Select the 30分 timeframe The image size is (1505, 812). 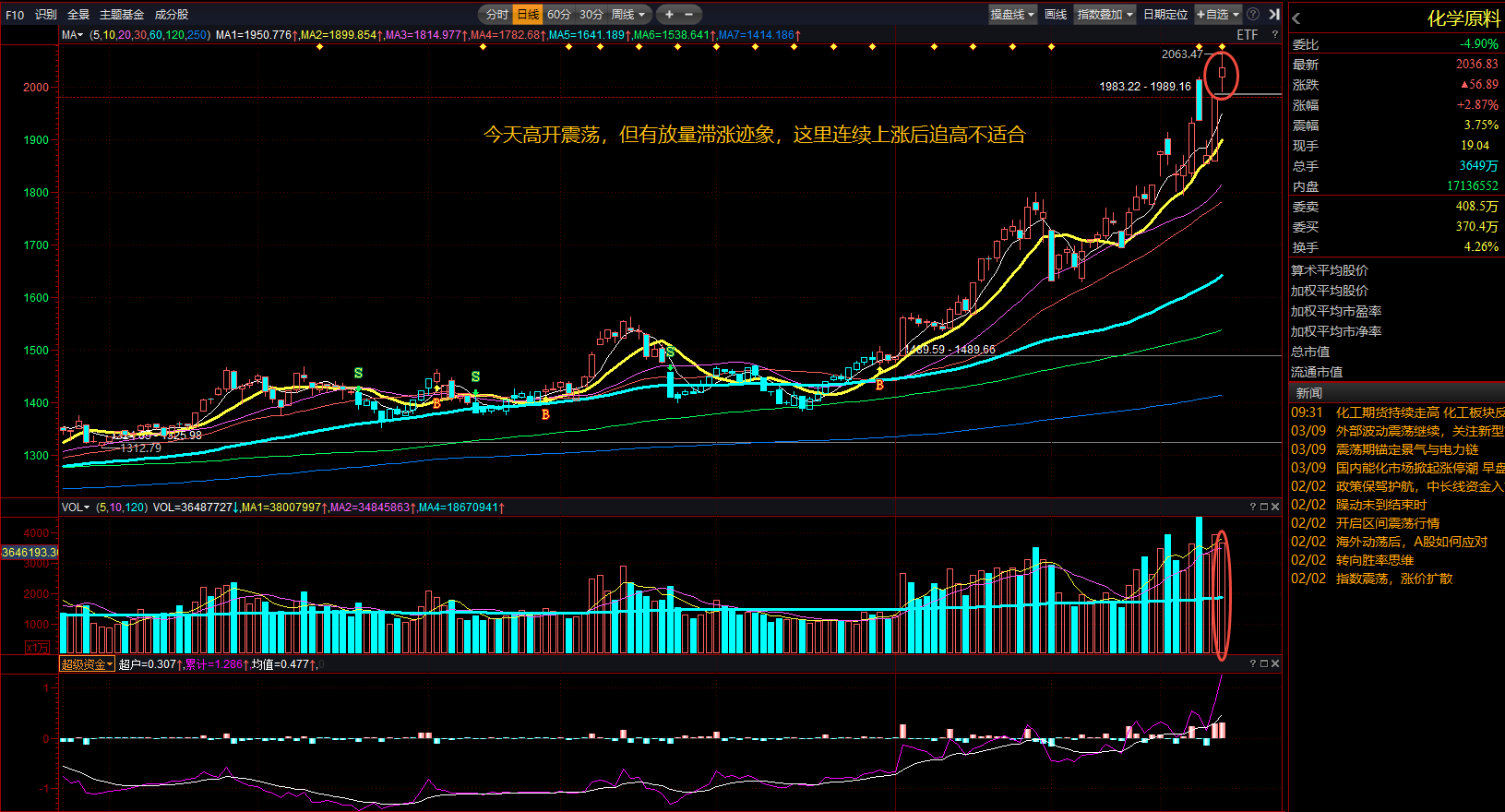pos(591,14)
